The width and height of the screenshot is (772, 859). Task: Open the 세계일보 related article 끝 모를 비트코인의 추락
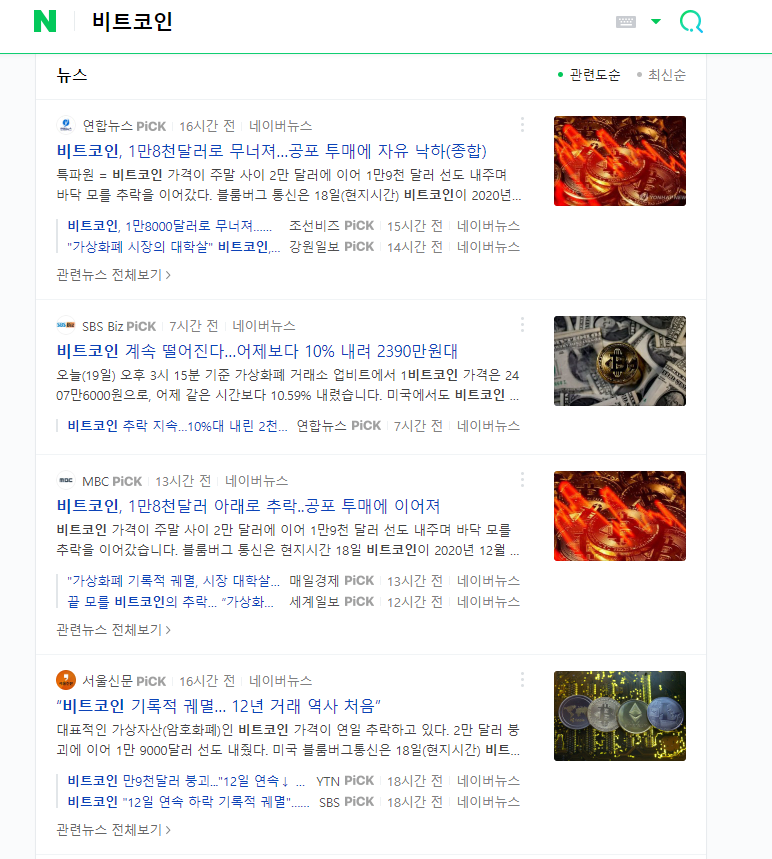[x=170, y=602]
